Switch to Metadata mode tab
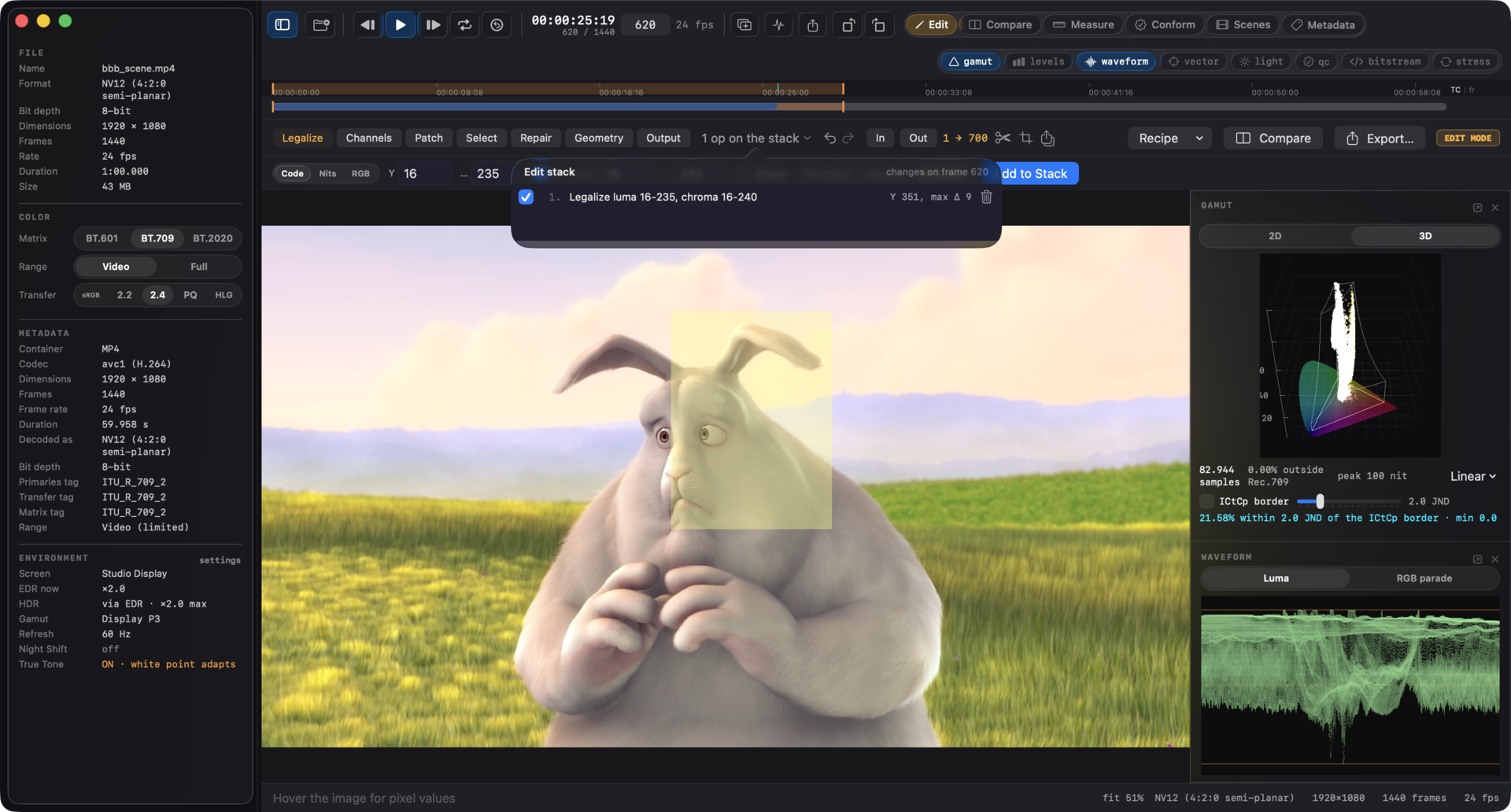Screen dimensions: 1511x812 pyautogui.click(x=1323, y=24)
